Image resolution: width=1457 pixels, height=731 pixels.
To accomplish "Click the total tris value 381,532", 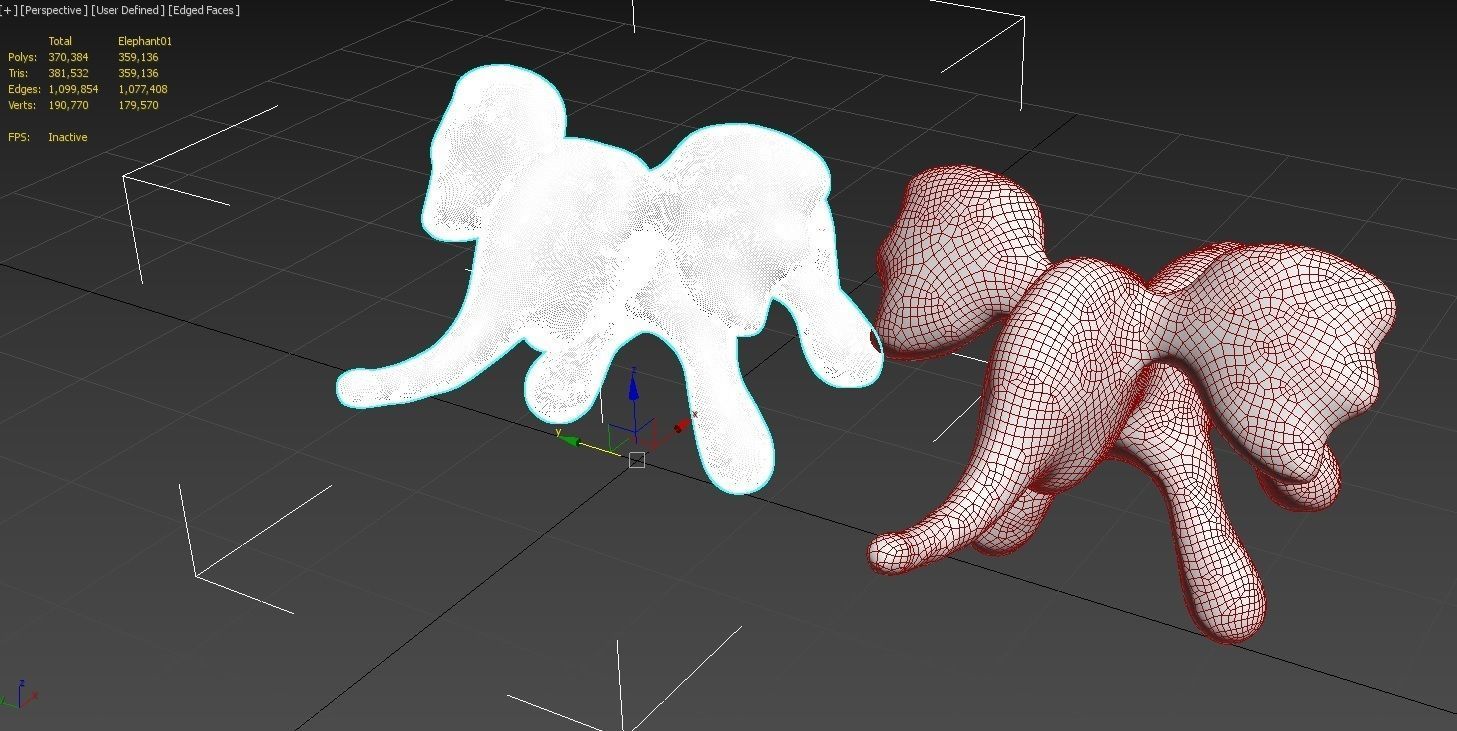I will pos(68,73).
